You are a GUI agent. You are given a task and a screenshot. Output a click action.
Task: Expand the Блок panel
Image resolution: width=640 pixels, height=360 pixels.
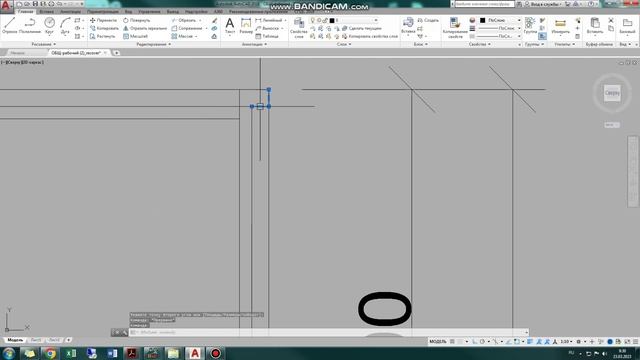(x=420, y=44)
